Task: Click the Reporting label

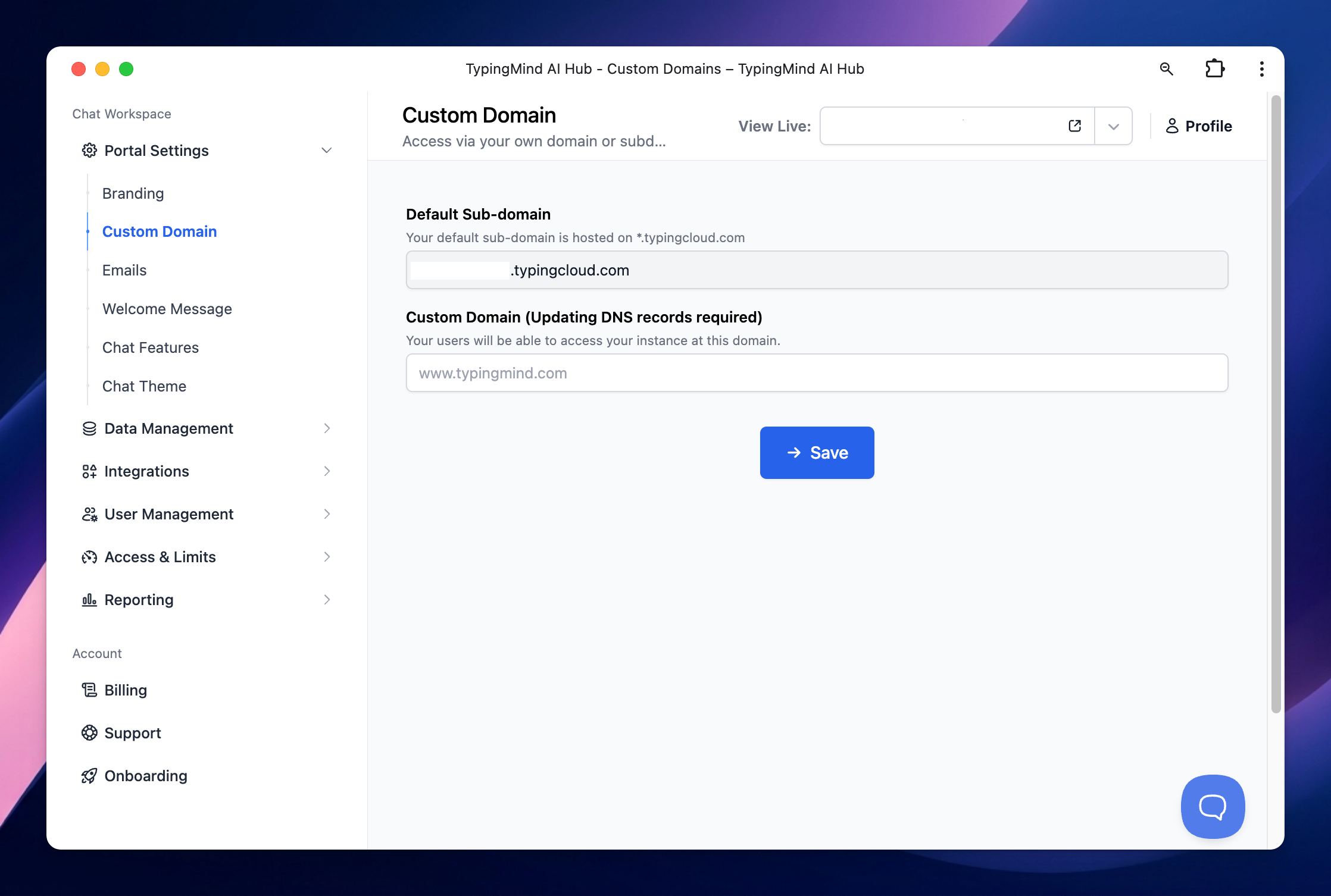Action: tap(139, 600)
